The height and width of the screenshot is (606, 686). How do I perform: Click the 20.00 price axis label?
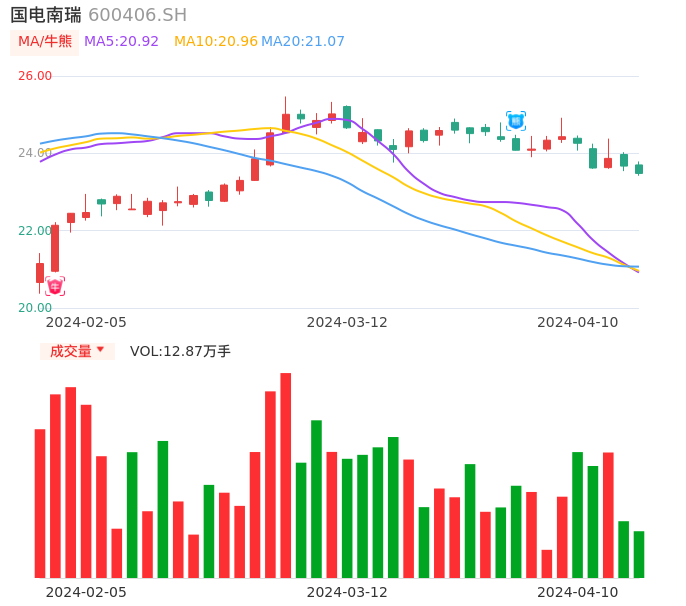pos(35,308)
